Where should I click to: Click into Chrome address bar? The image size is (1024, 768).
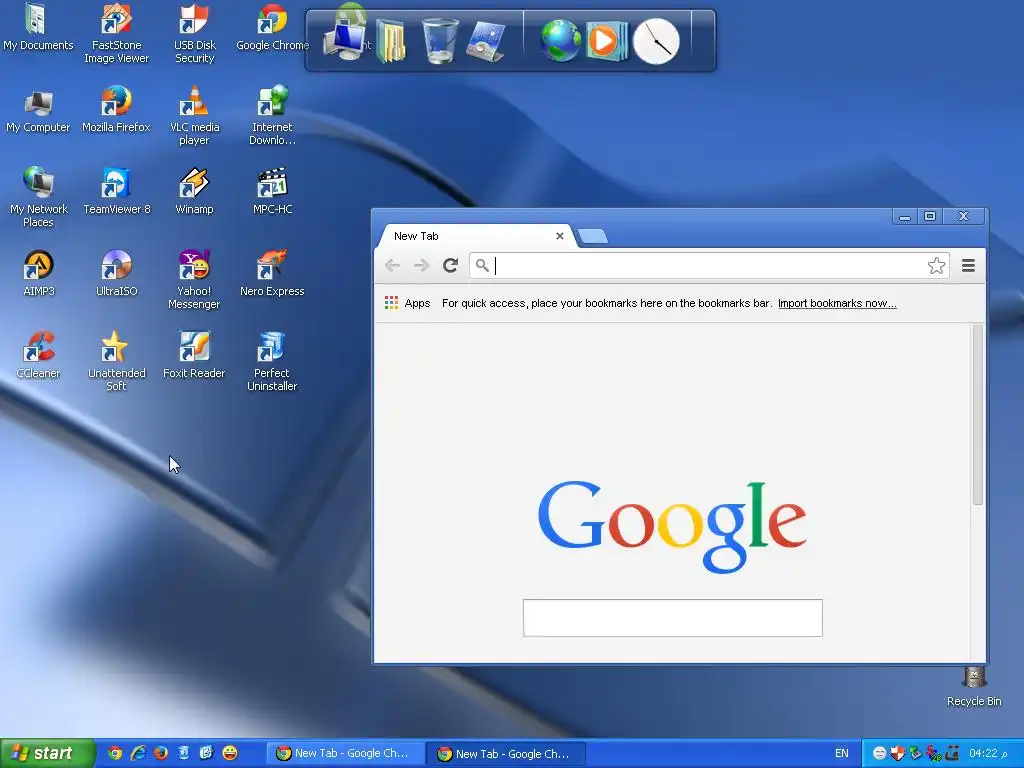[709, 265]
